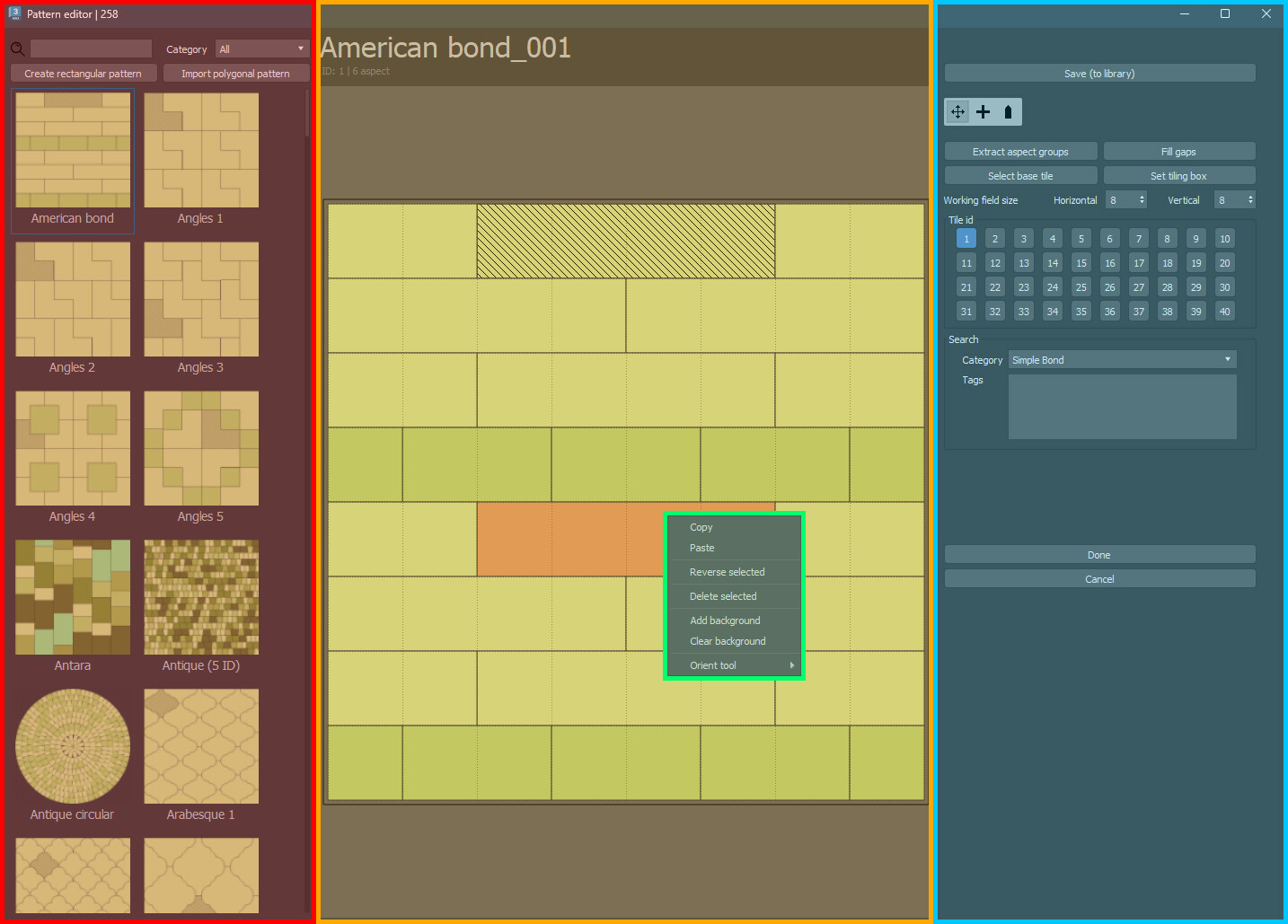Viewport: 1288px width, 924px height.
Task: Click Add background in context menu
Action: pyautogui.click(x=725, y=620)
